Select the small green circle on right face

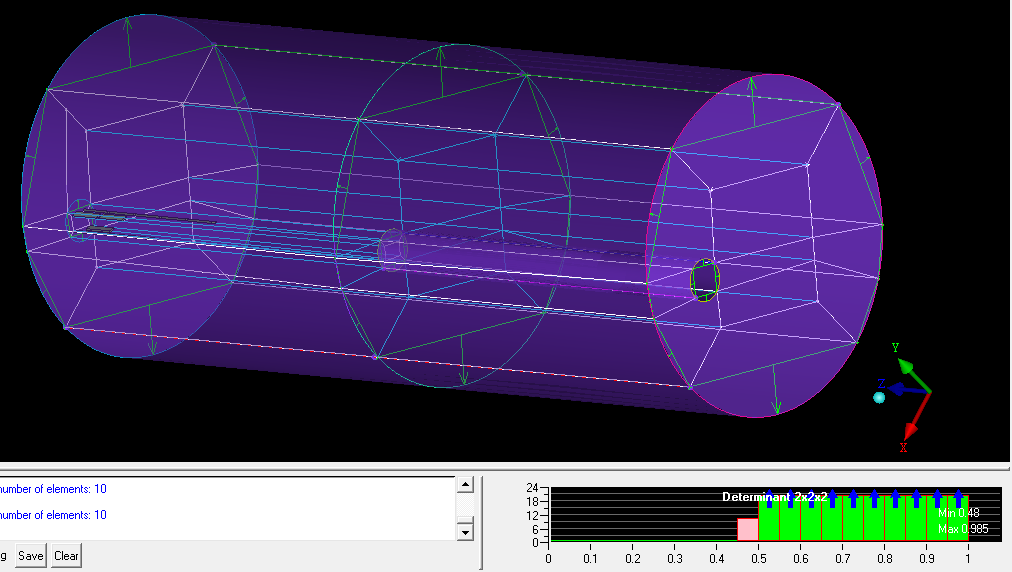click(705, 280)
